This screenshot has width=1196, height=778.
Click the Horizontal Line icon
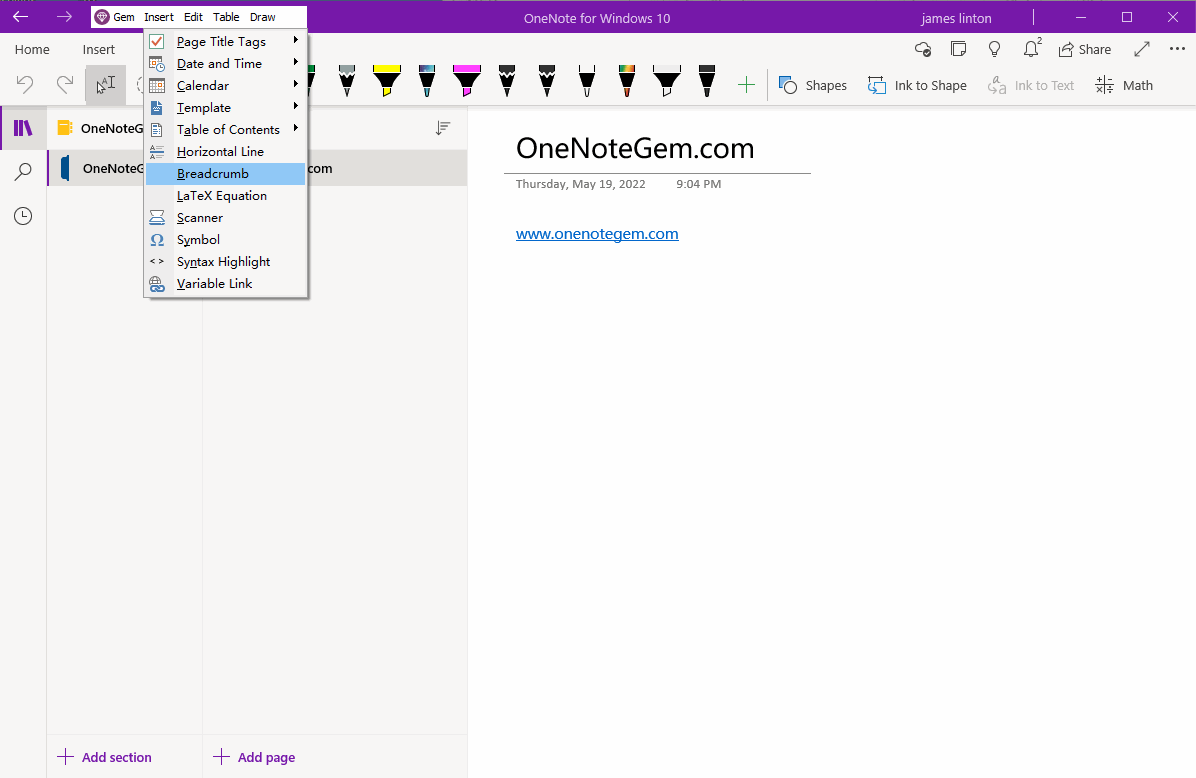point(157,152)
